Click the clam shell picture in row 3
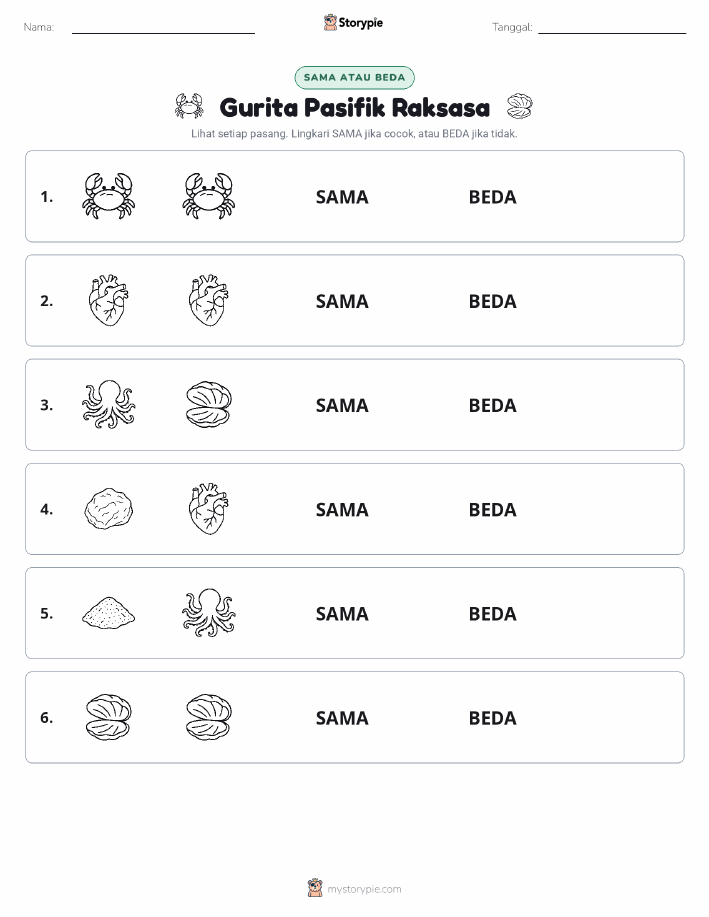709x917 pixels. pyautogui.click(x=209, y=404)
